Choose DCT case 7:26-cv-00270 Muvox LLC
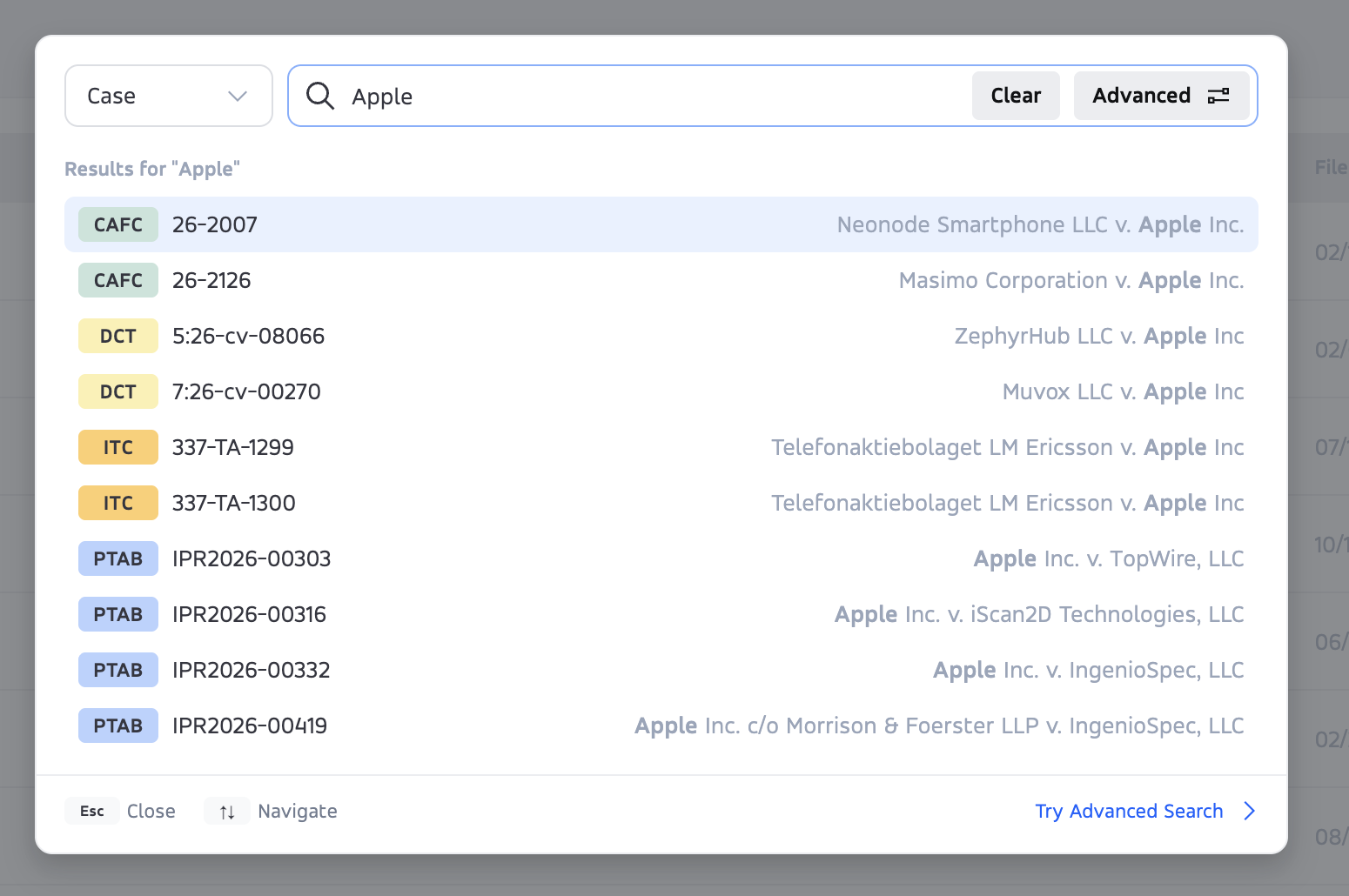Image resolution: width=1349 pixels, height=896 pixels. pyautogui.click(x=661, y=391)
